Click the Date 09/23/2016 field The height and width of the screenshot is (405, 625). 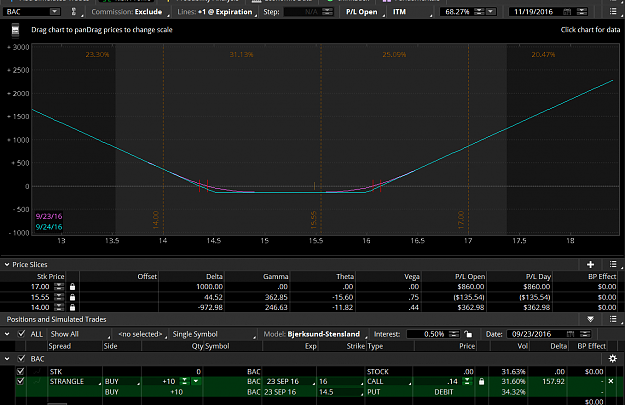(x=535, y=334)
